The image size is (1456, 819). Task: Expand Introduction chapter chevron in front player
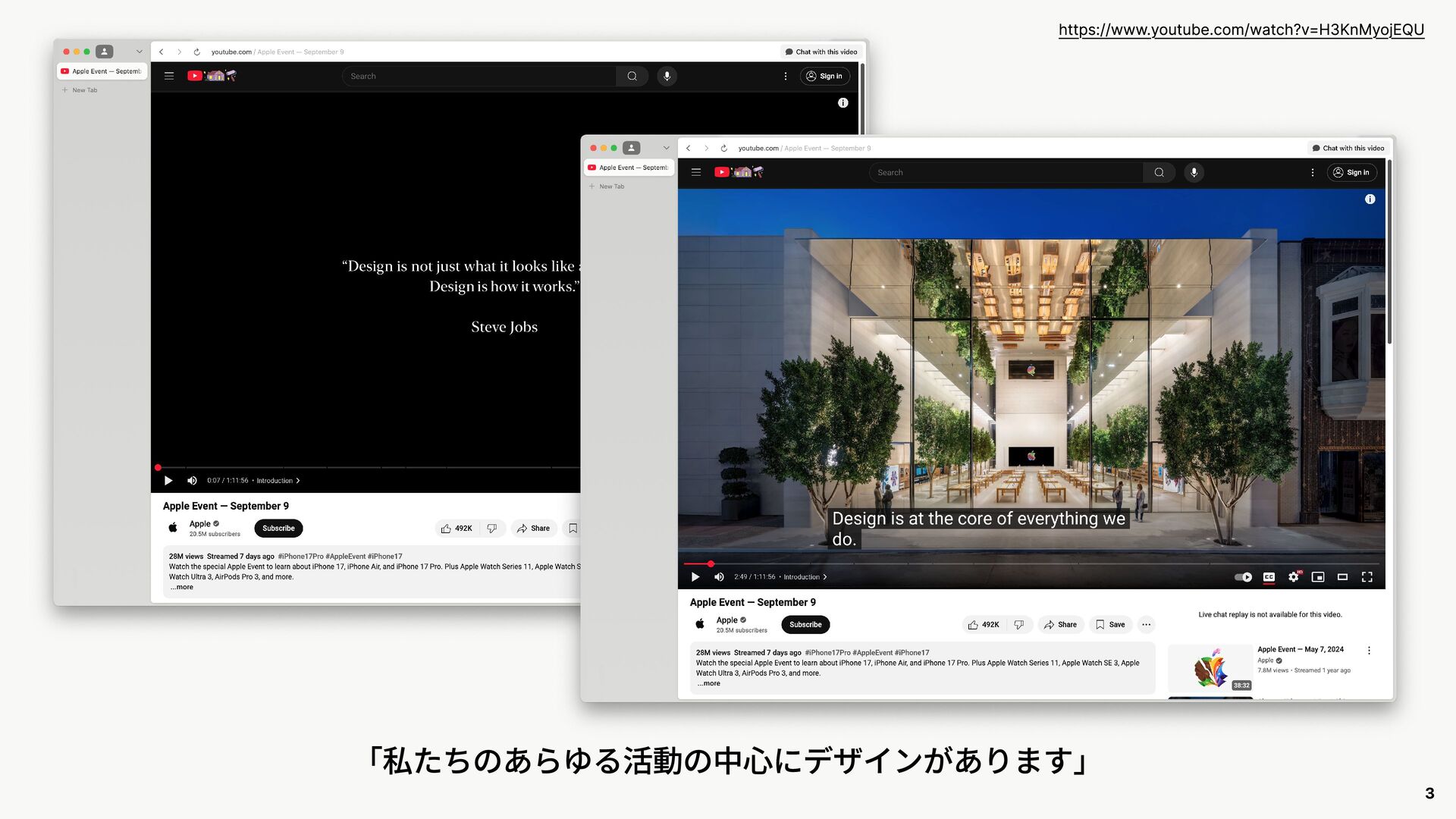click(x=825, y=577)
